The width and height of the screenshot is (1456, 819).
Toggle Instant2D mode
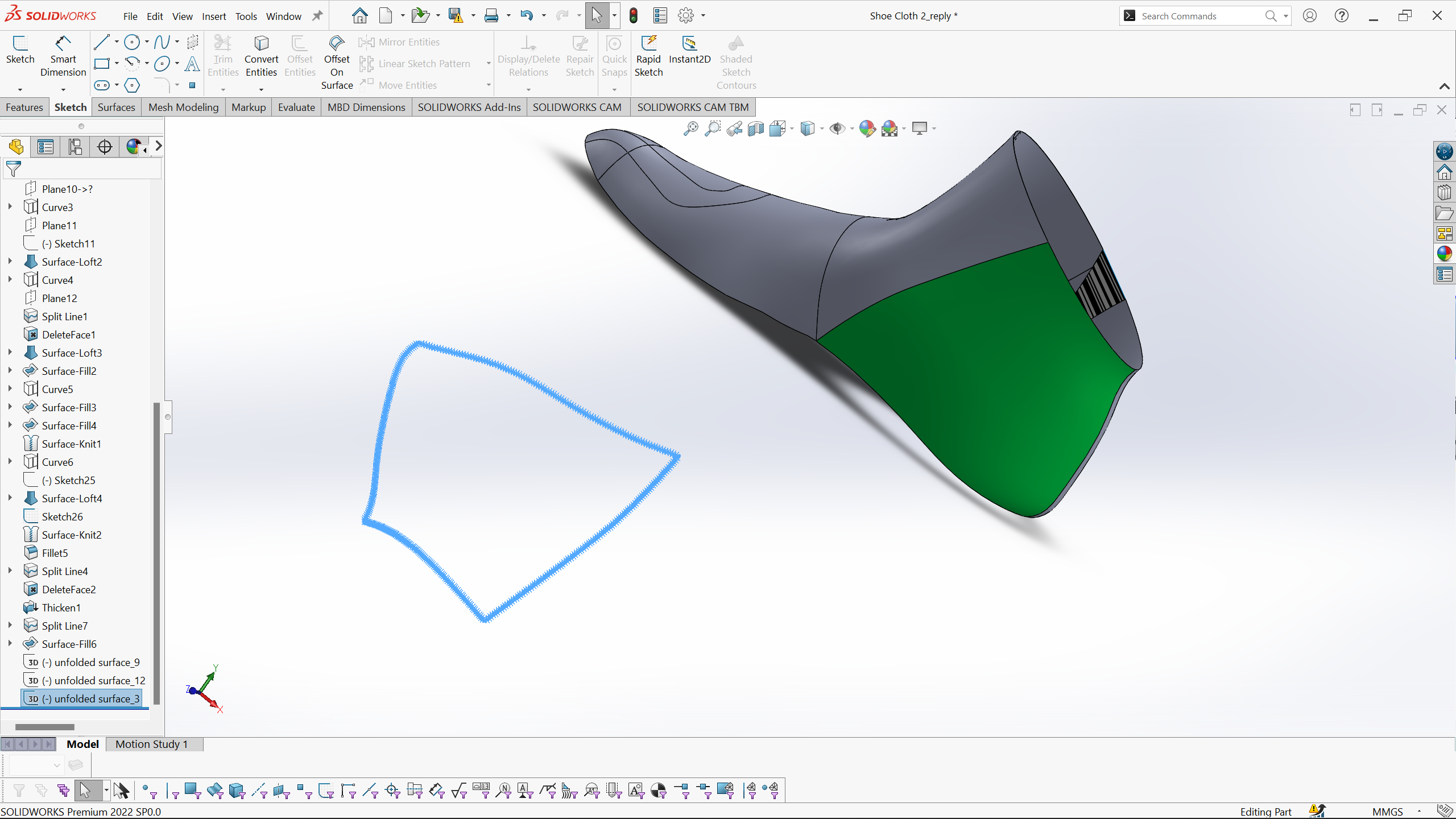pos(689,50)
